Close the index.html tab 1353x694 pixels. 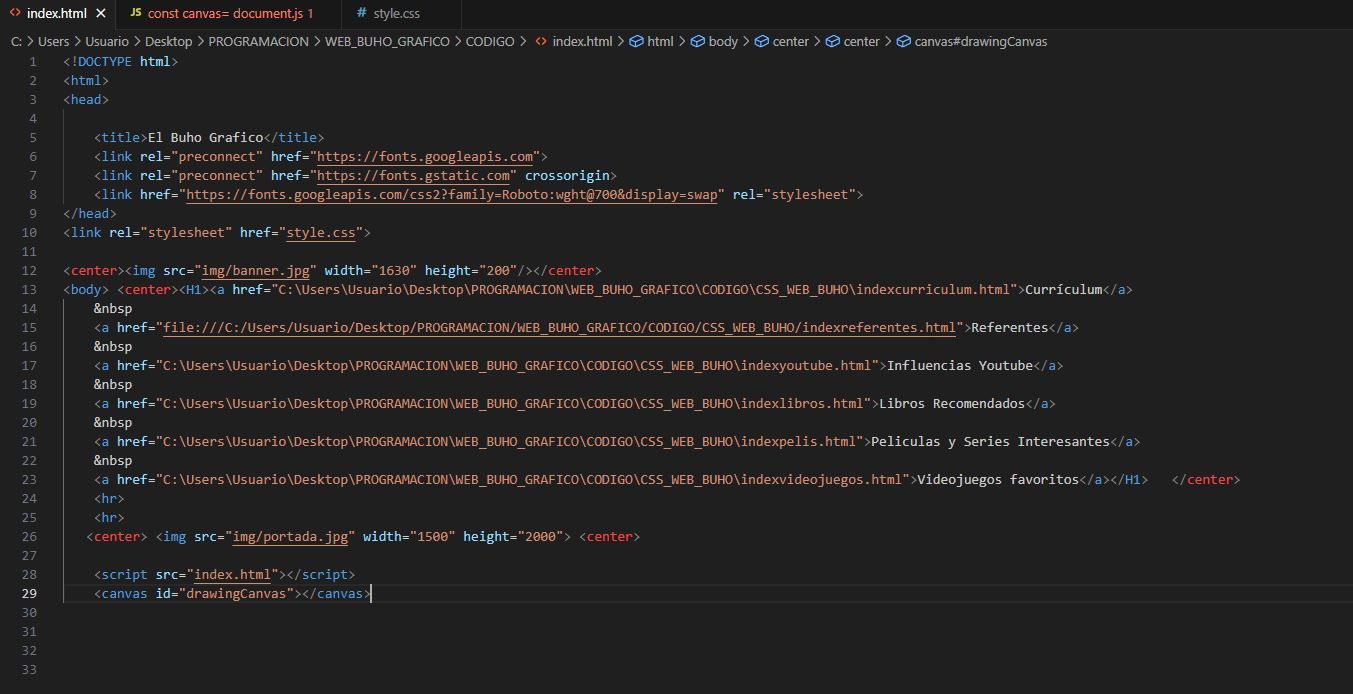101,14
